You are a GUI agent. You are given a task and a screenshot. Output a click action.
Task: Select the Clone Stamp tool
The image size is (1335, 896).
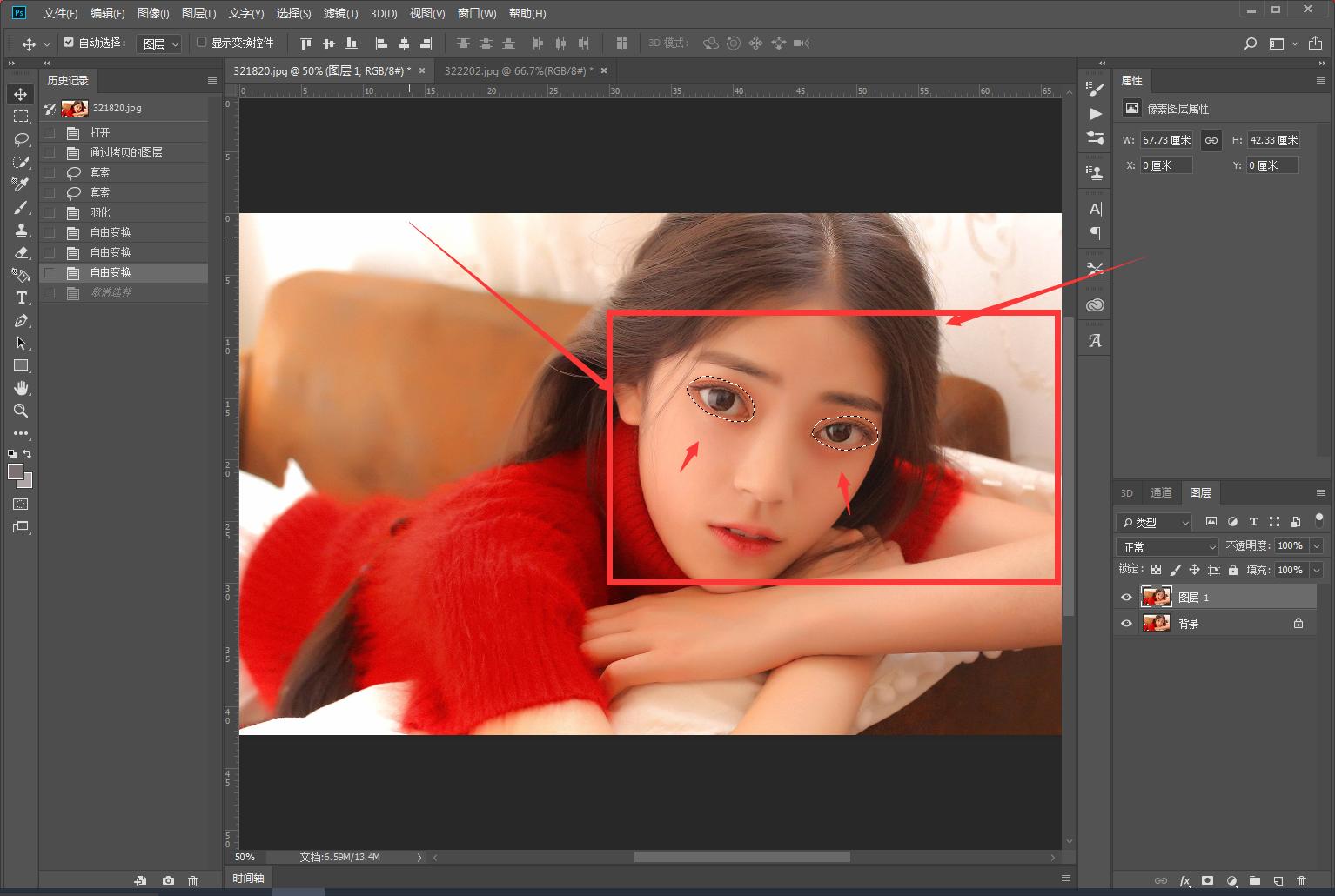pos(21,230)
